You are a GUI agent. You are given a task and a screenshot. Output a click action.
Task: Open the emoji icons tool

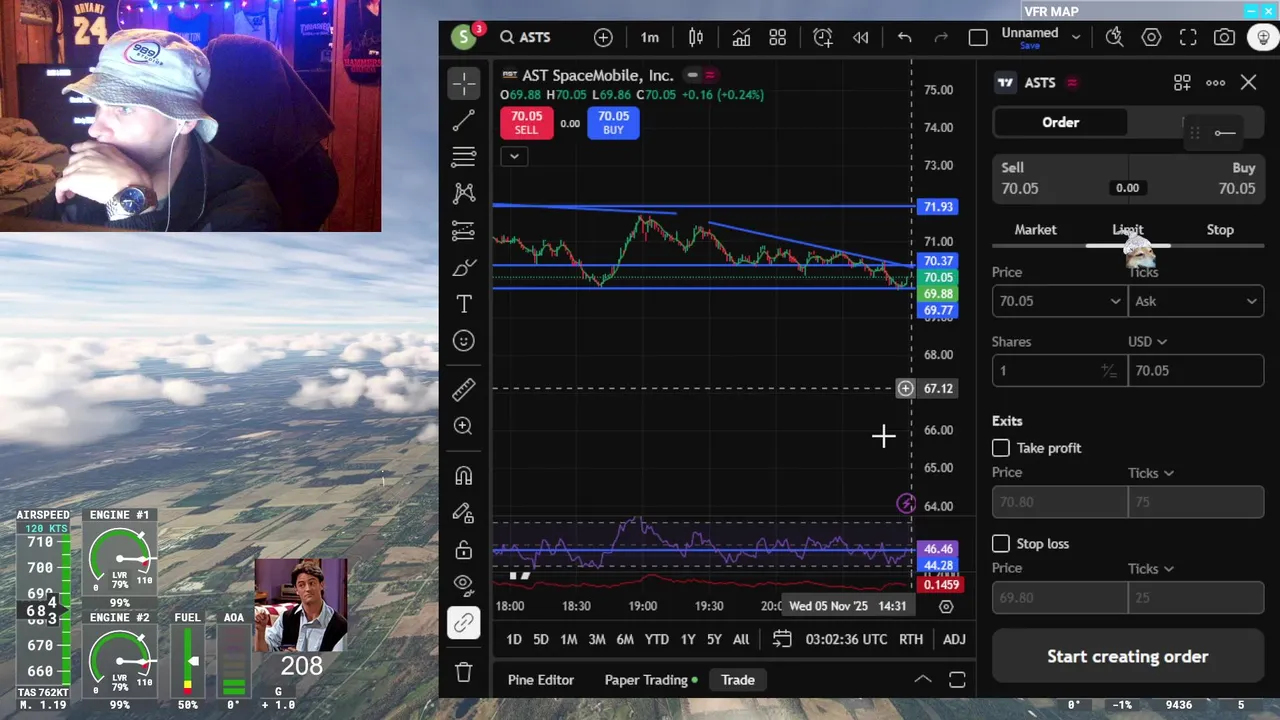(463, 341)
